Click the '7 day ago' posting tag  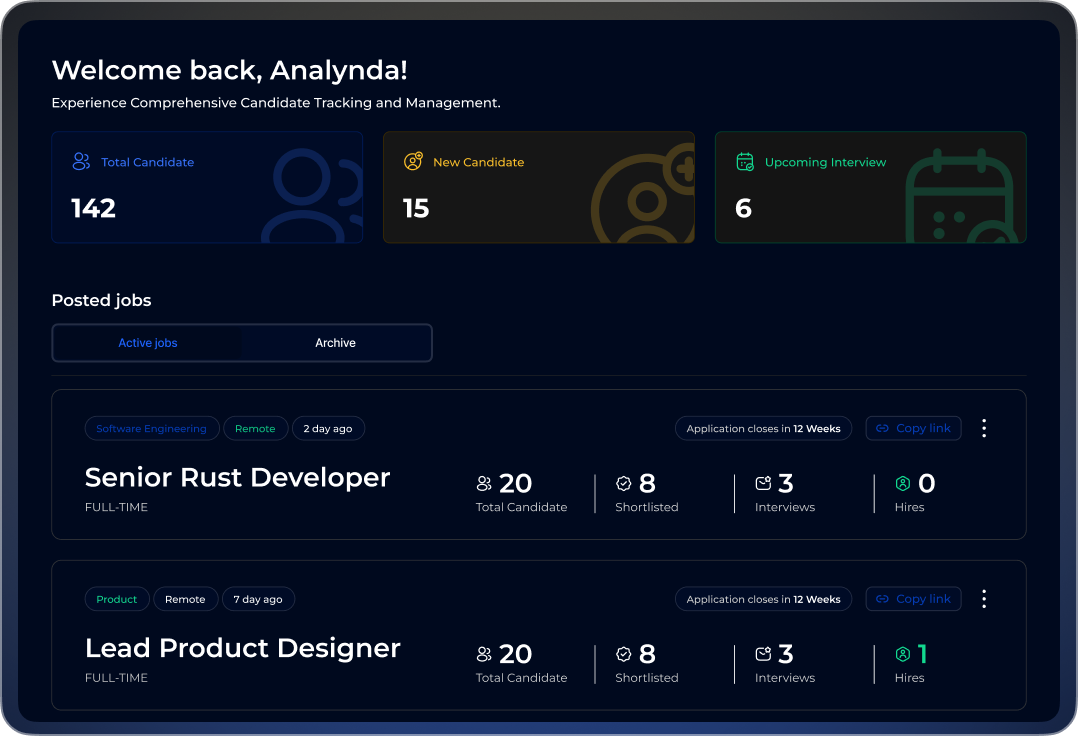tap(258, 599)
